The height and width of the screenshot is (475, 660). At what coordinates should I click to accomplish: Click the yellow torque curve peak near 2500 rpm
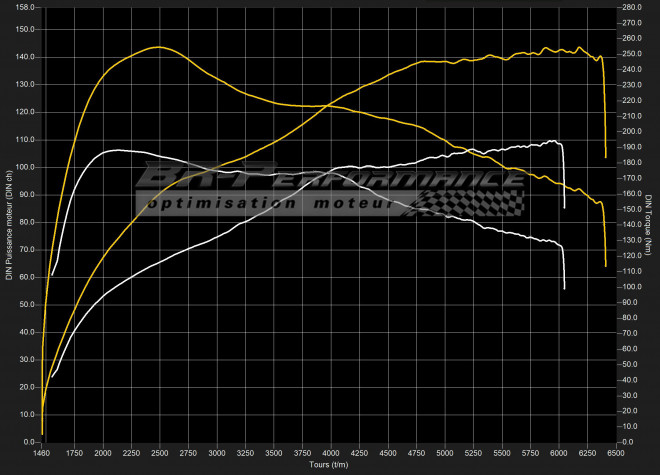click(x=159, y=47)
